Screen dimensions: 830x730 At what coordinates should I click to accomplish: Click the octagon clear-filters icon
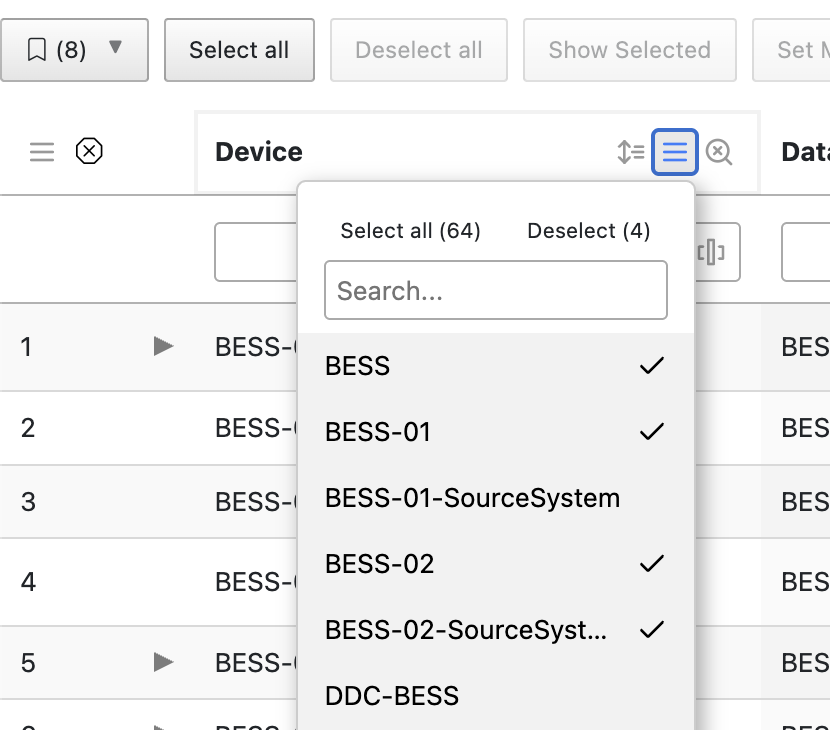pyautogui.click(x=90, y=152)
